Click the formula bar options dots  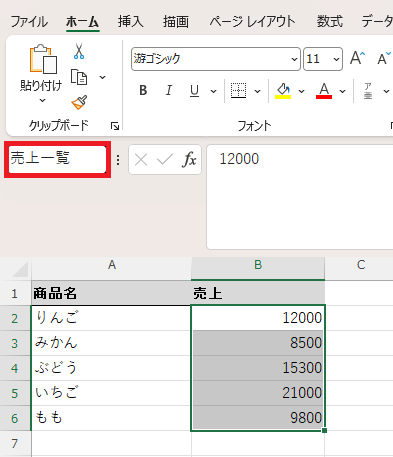118,160
